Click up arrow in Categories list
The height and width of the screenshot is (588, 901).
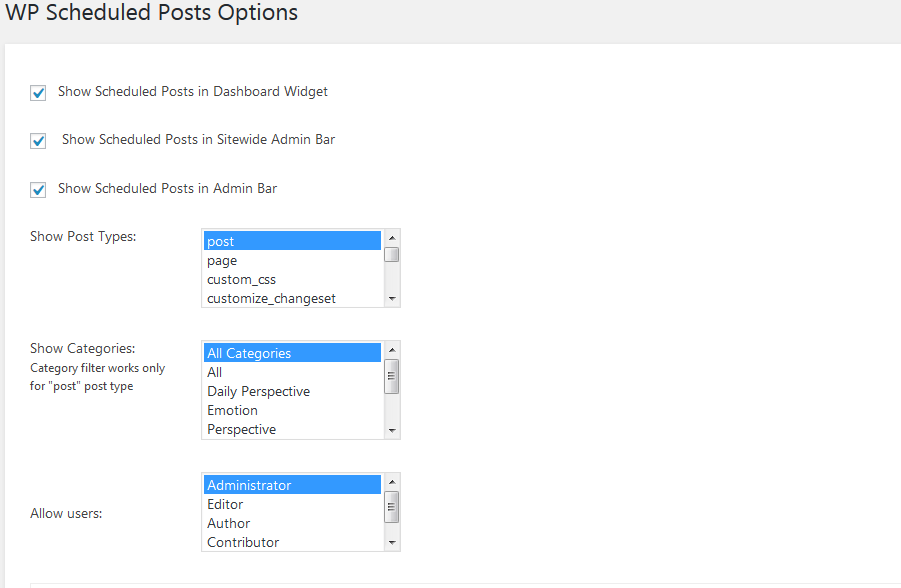392,350
